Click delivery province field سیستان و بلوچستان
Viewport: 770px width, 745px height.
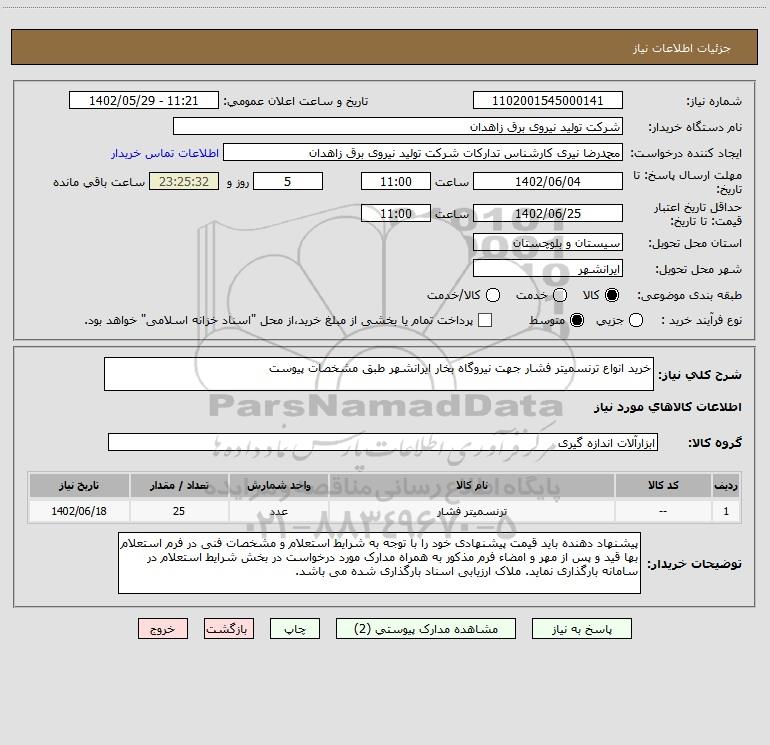548,243
